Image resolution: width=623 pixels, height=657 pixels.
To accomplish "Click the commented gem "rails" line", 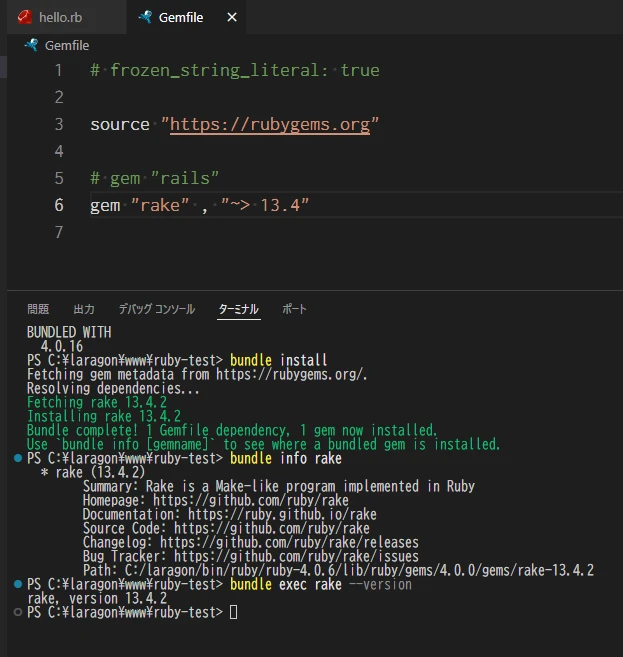I will (x=155, y=178).
